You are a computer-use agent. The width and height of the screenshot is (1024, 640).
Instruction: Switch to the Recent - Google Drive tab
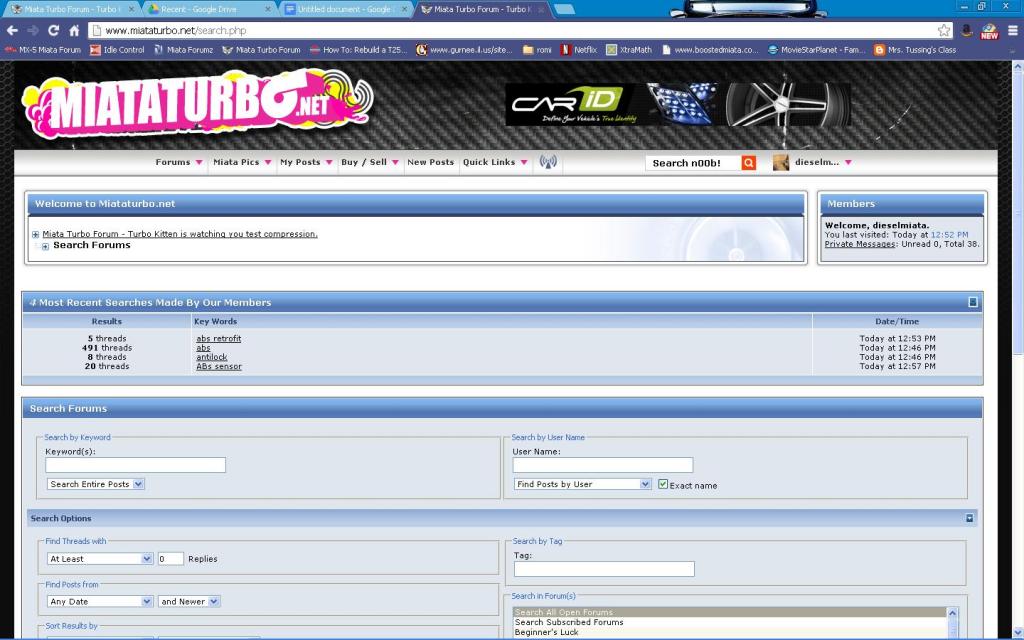pyautogui.click(x=208, y=9)
